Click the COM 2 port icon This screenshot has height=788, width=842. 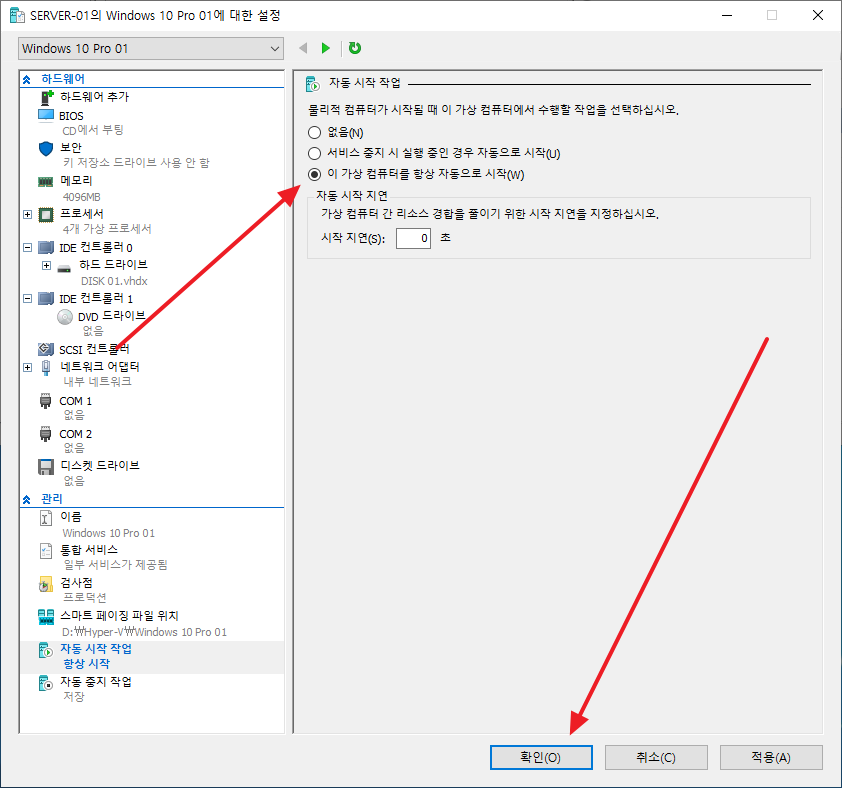(46, 433)
